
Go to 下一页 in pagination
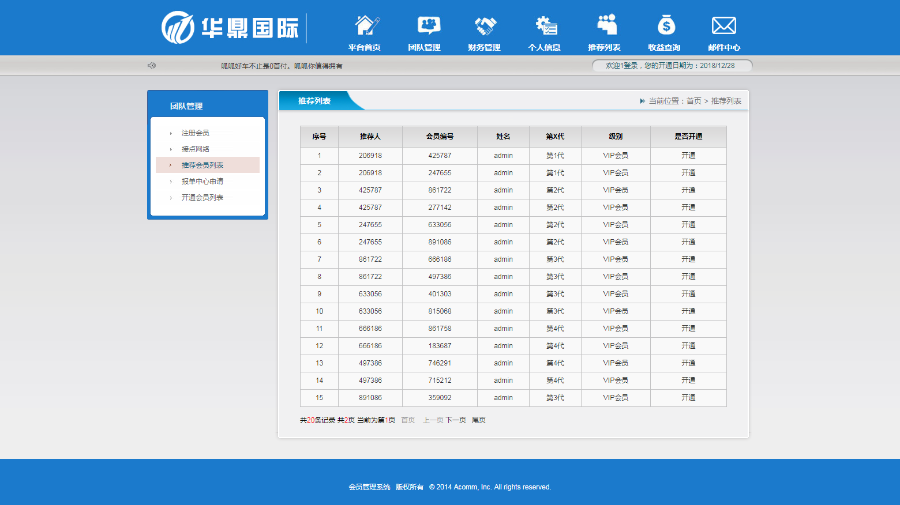click(x=456, y=420)
